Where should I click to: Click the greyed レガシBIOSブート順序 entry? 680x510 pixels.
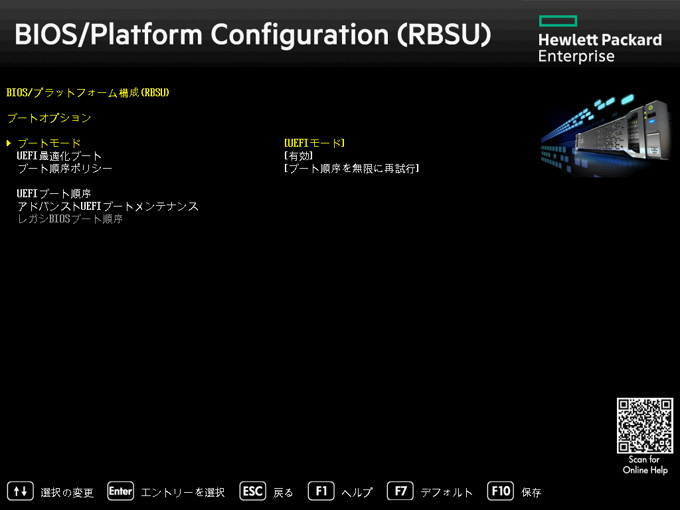70,219
